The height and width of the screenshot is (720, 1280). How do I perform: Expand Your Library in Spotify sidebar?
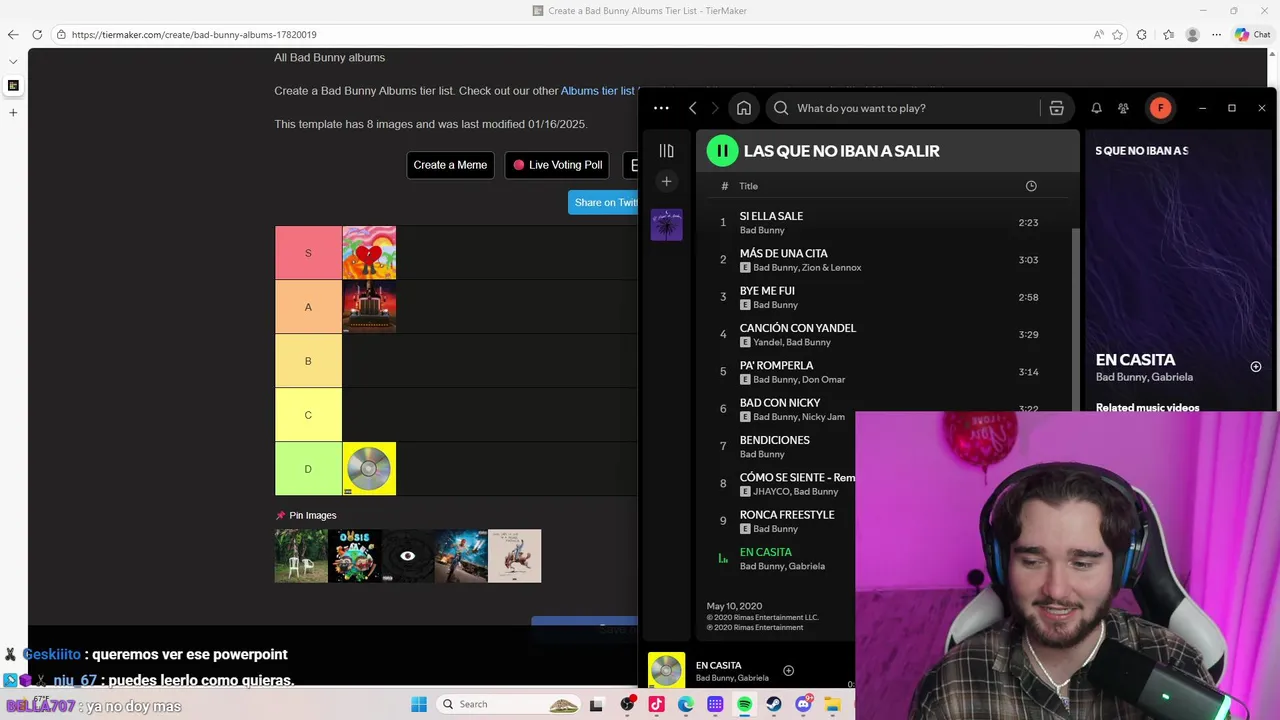(x=666, y=151)
